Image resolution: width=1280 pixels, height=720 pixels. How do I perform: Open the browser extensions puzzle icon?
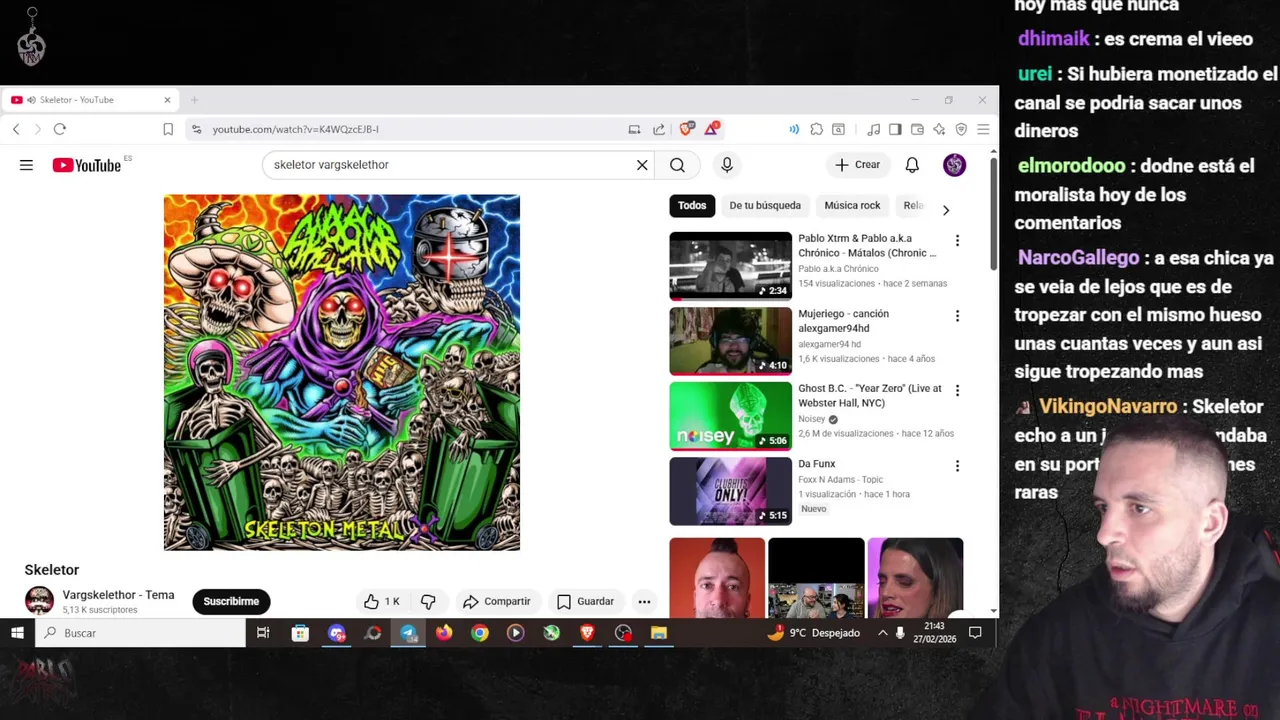(817, 129)
